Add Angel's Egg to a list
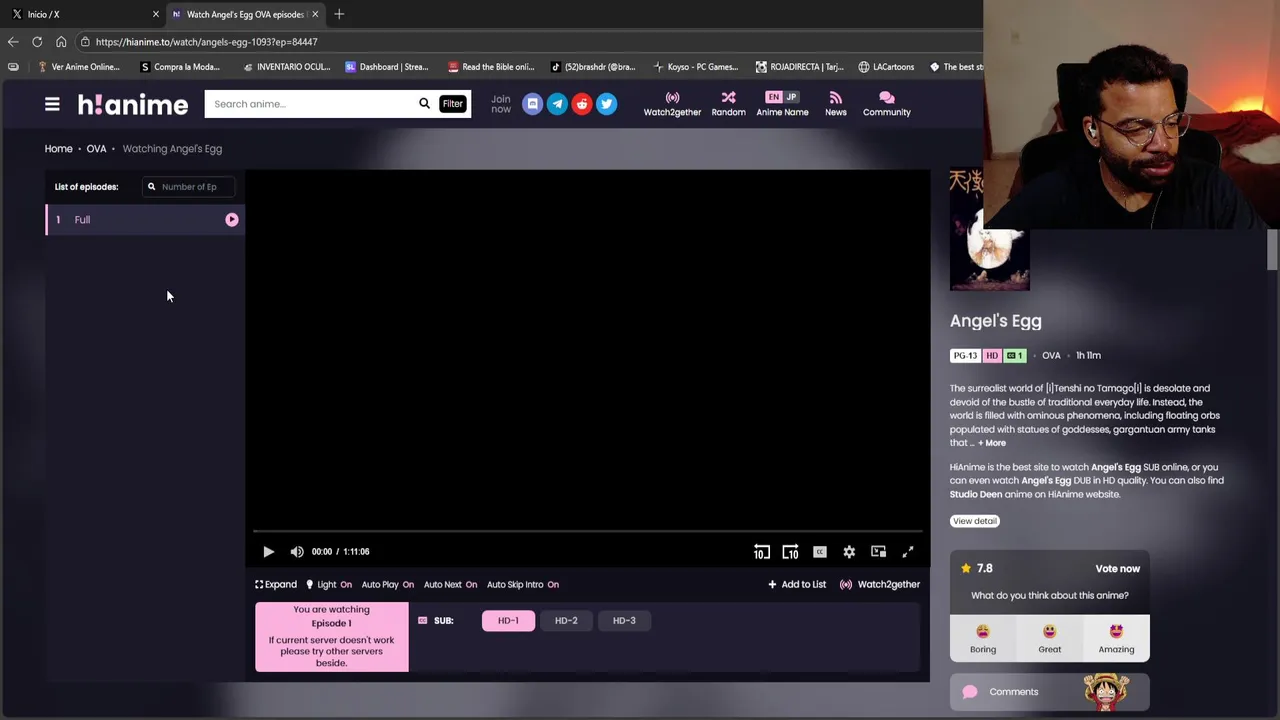 pyautogui.click(x=797, y=585)
